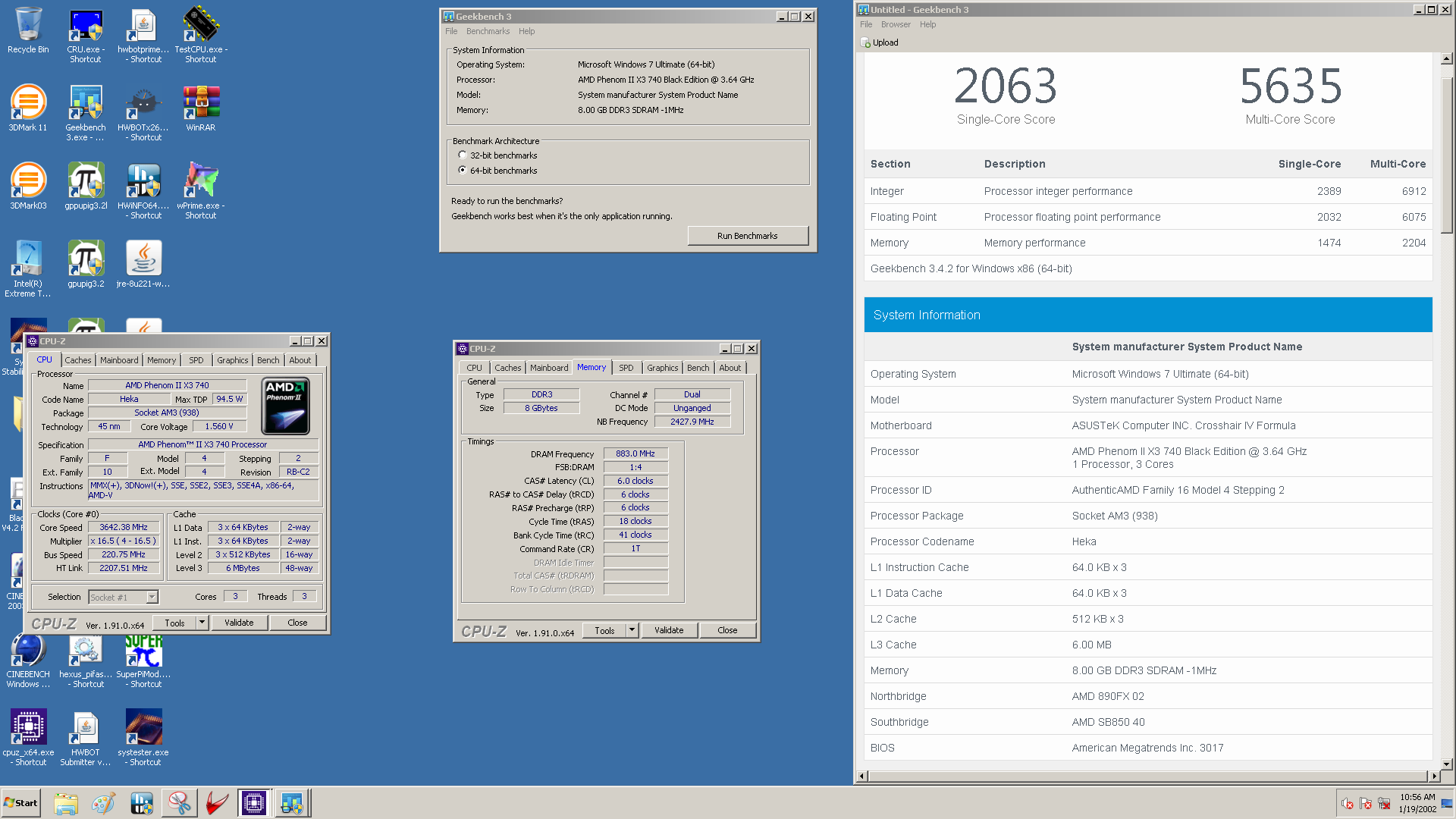Select the Geekbench 3.exe desktop shortcut
The width and height of the screenshot is (1456, 819).
(86, 113)
